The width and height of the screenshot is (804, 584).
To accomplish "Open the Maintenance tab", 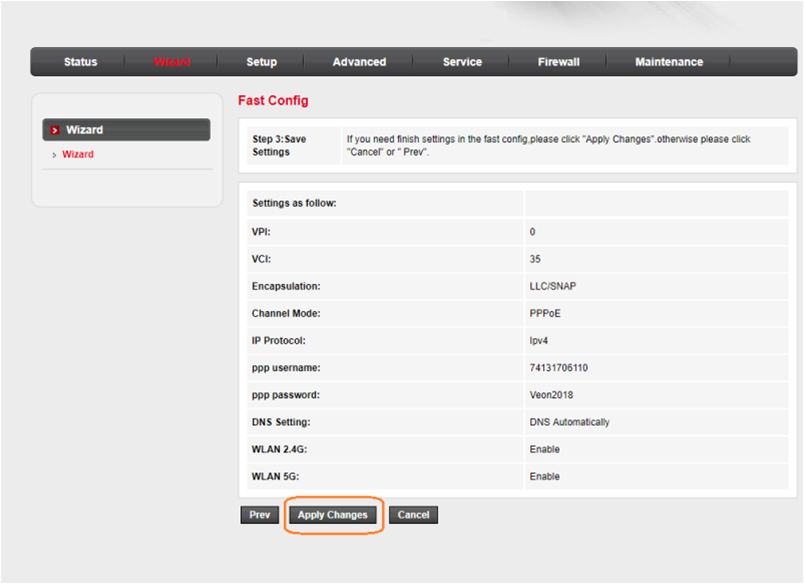I will [668, 62].
